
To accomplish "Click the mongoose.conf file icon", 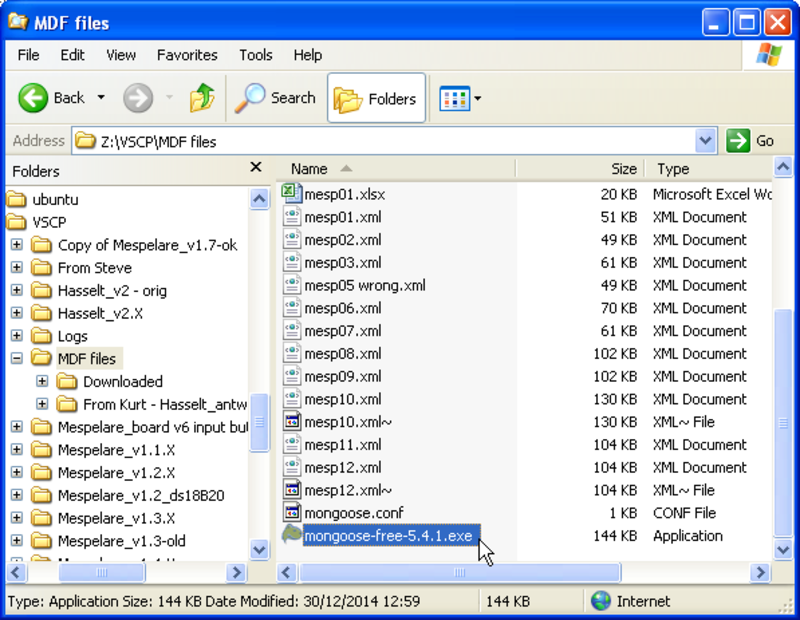I will (291, 513).
